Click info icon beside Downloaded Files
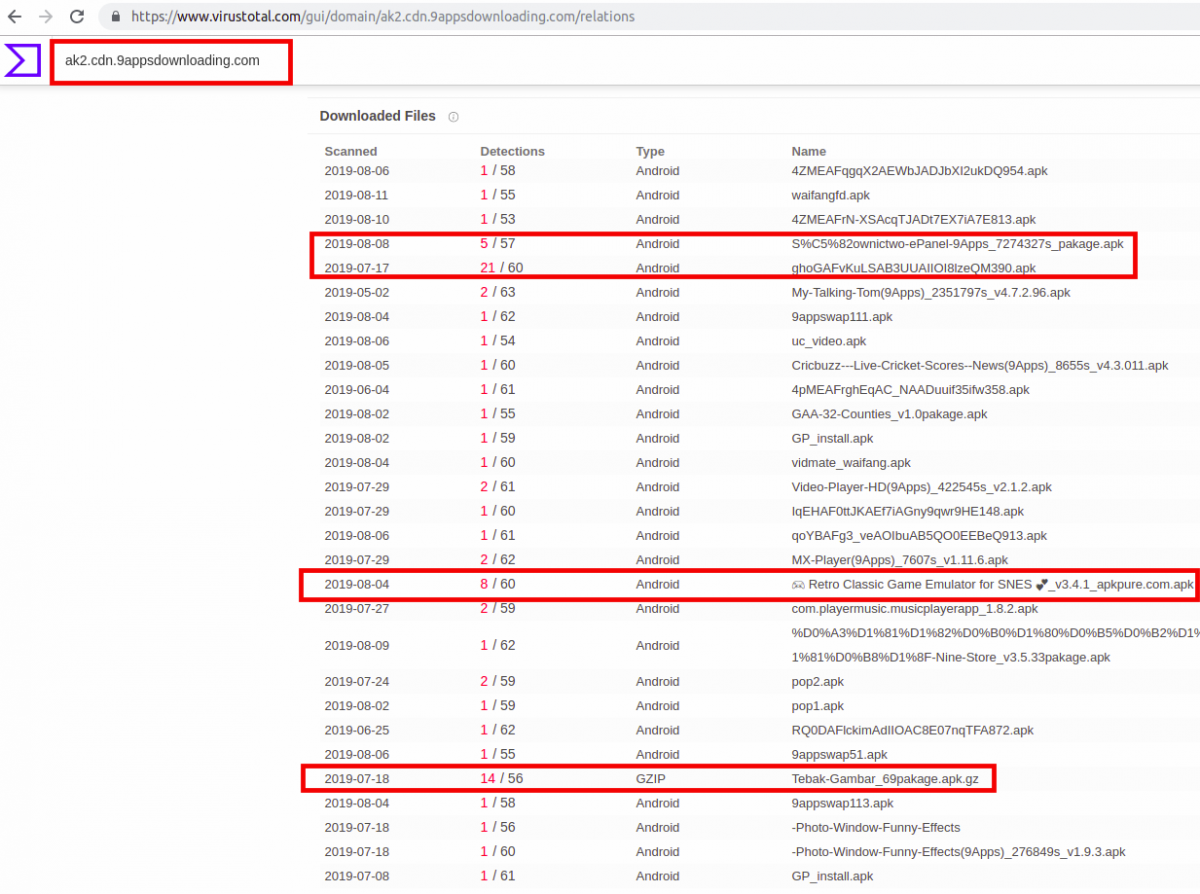The image size is (1200, 894). tap(453, 117)
